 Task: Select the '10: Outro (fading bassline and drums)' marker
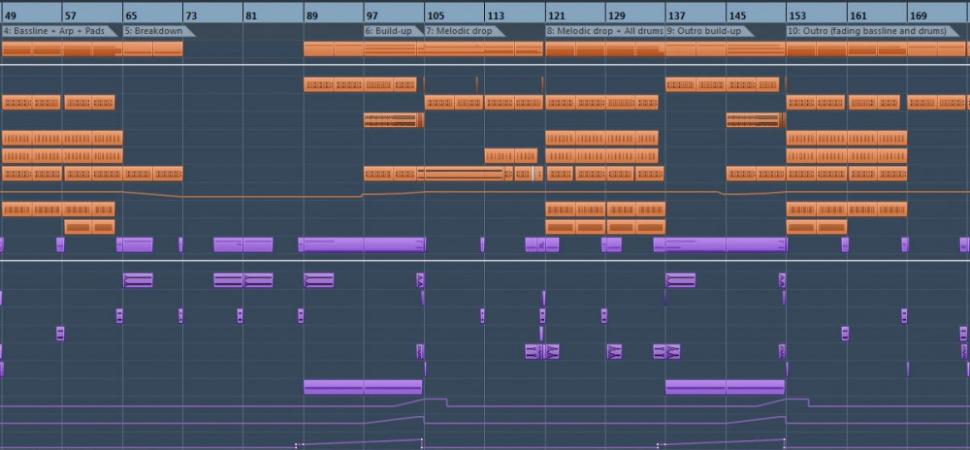coord(873,31)
